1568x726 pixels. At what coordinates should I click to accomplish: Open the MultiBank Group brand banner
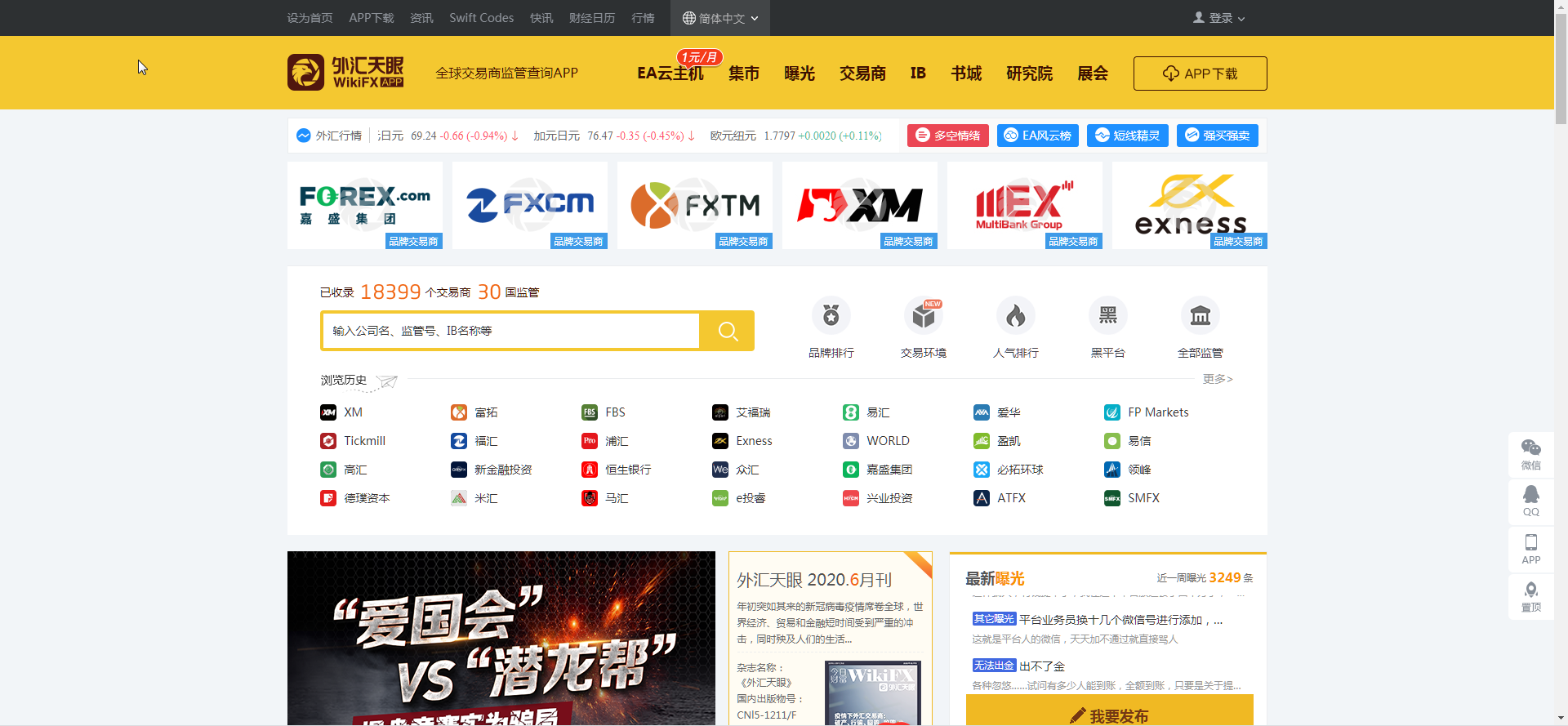(x=1025, y=205)
